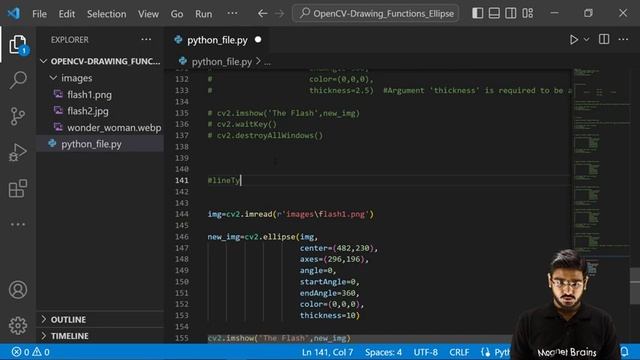
Task: Open the File menu
Action: [39, 14]
